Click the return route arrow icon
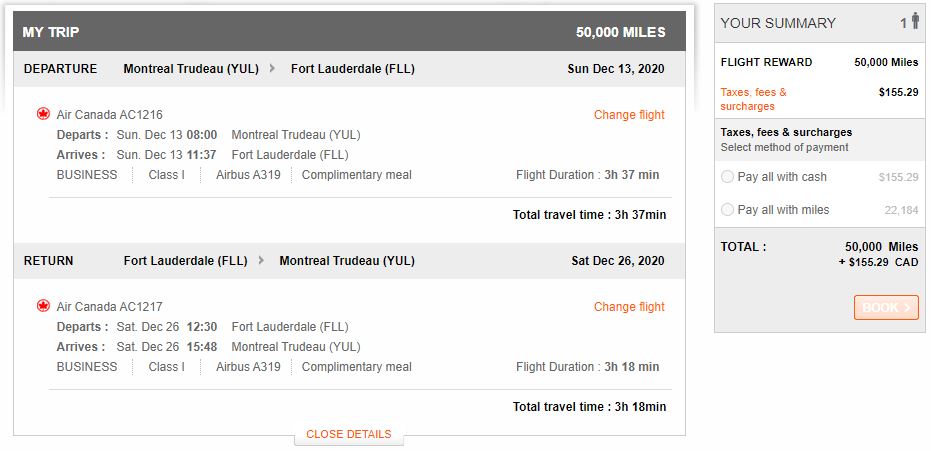Image resolution: width=931 pixels, height=451 pixels. [261, 261]
